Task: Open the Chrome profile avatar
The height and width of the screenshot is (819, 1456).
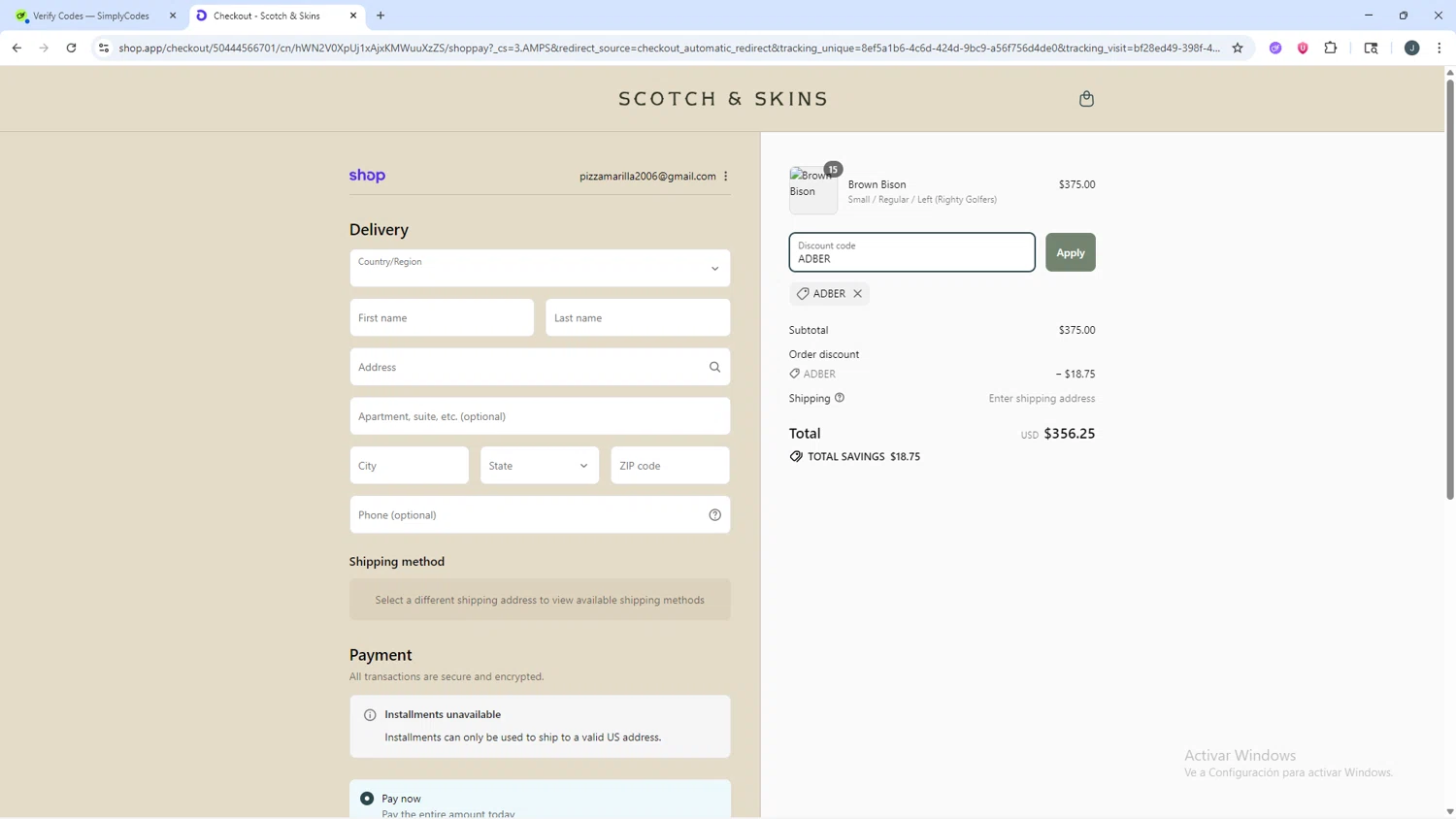Action: click(1412, 48)
